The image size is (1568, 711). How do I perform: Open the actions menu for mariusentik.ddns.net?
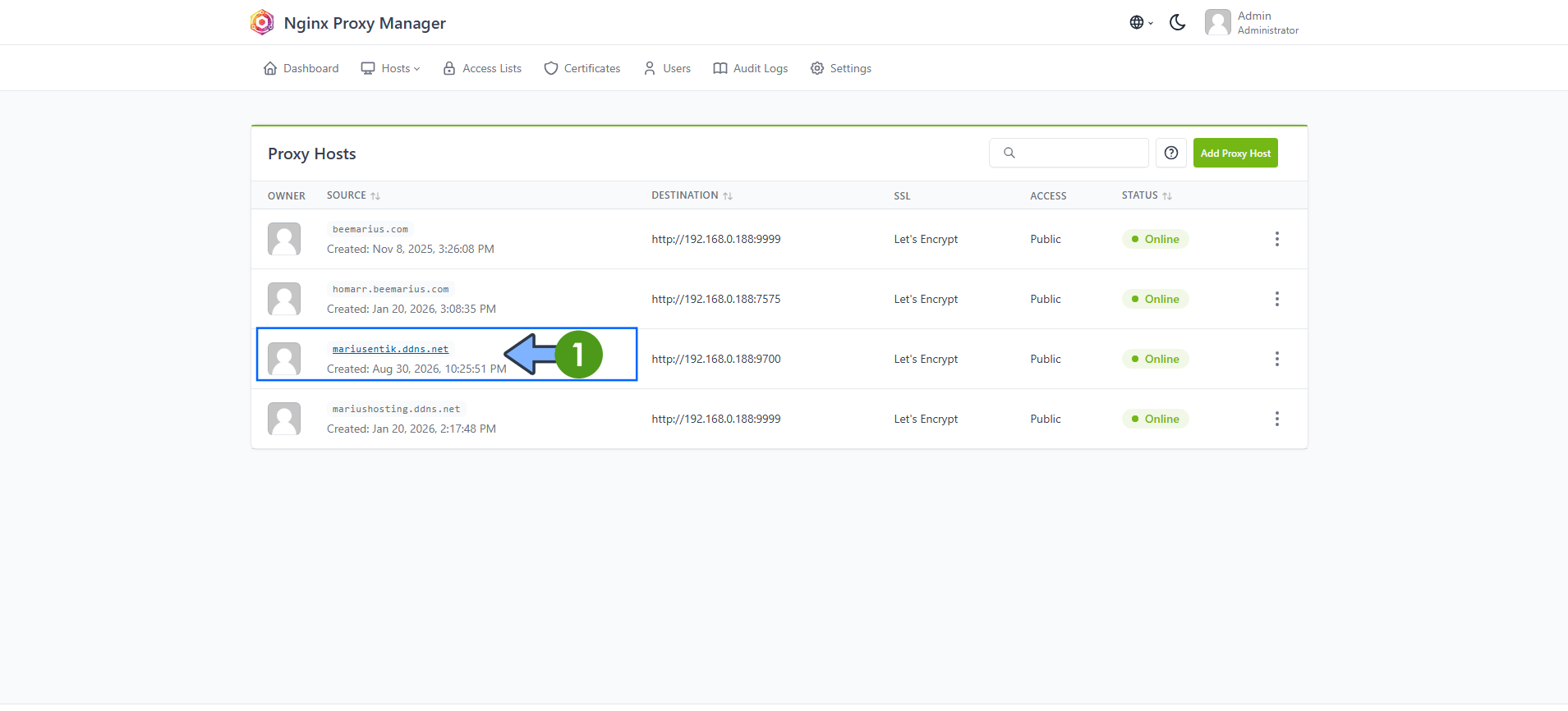pyautogui.click(x=1276, y=359)
